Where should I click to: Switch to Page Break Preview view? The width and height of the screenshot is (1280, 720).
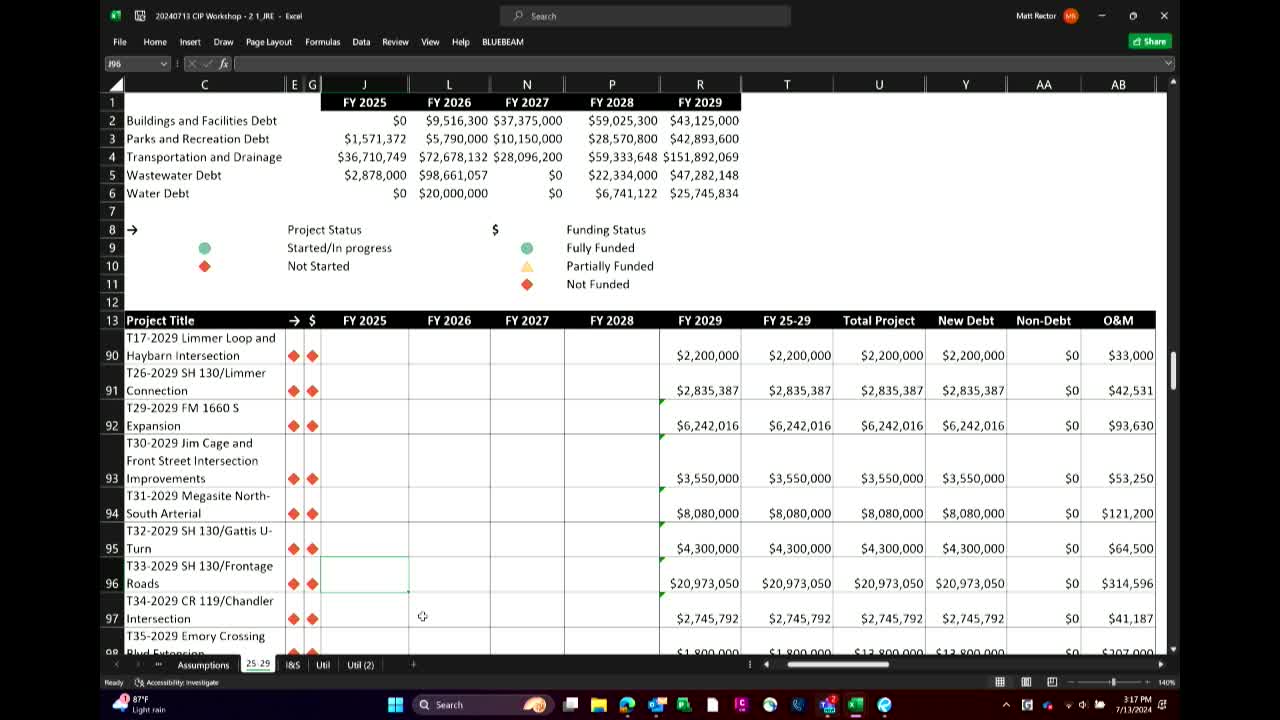coord(1052,682)
